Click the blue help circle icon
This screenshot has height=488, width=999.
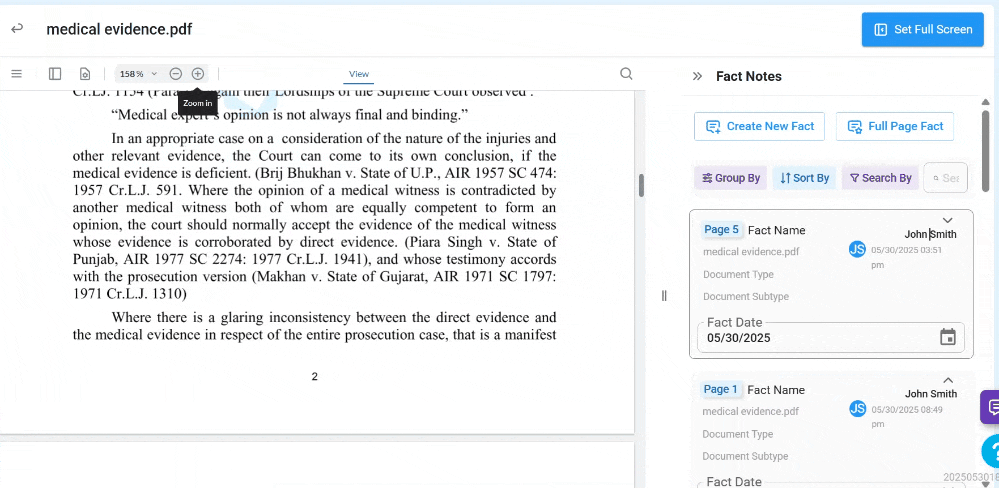(x=991, y=451)
